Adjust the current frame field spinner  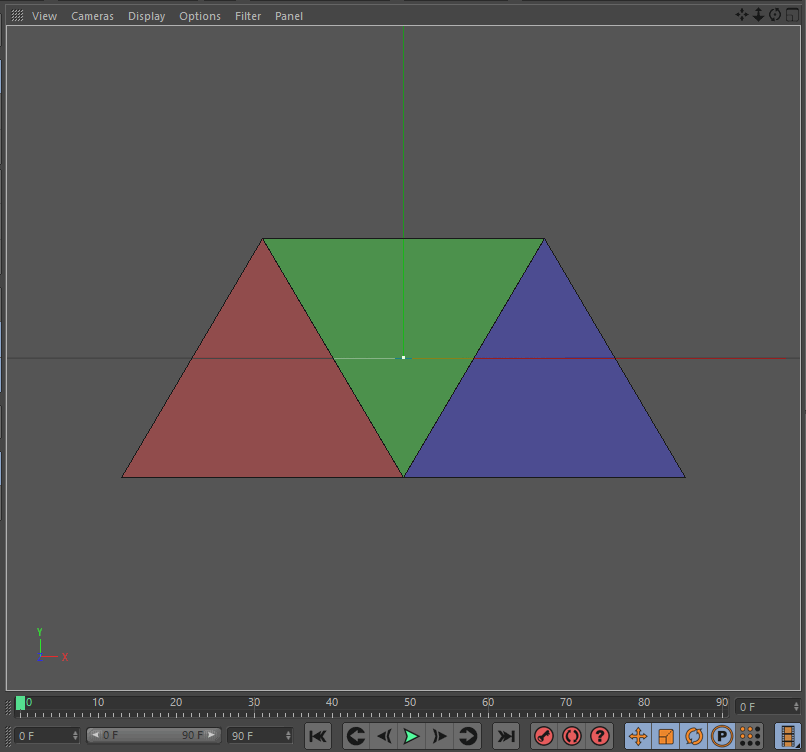pos(75,735)
